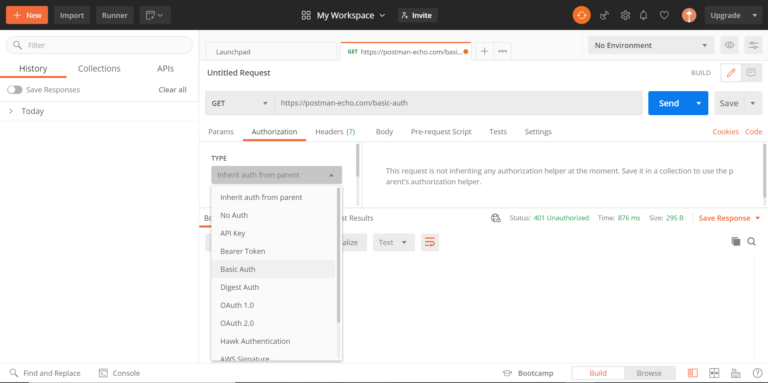Screen dimensions: 768x383
Task: Click the Invite button
Action: (x=417, y=15)
